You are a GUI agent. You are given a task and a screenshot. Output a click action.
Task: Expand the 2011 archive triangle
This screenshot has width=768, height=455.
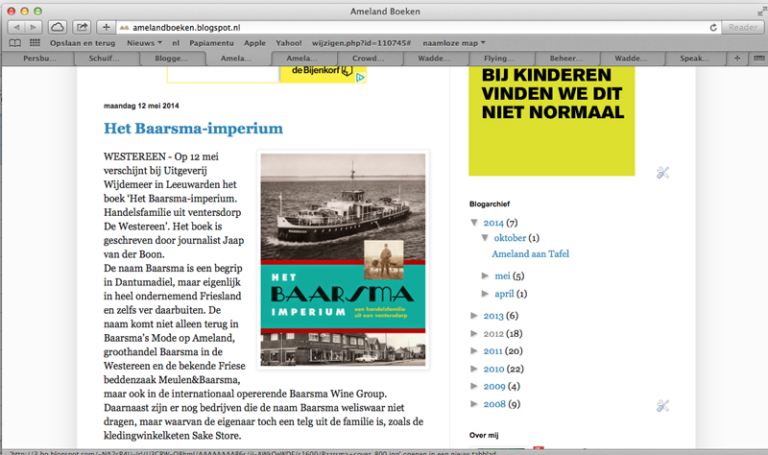coord(474,351)
